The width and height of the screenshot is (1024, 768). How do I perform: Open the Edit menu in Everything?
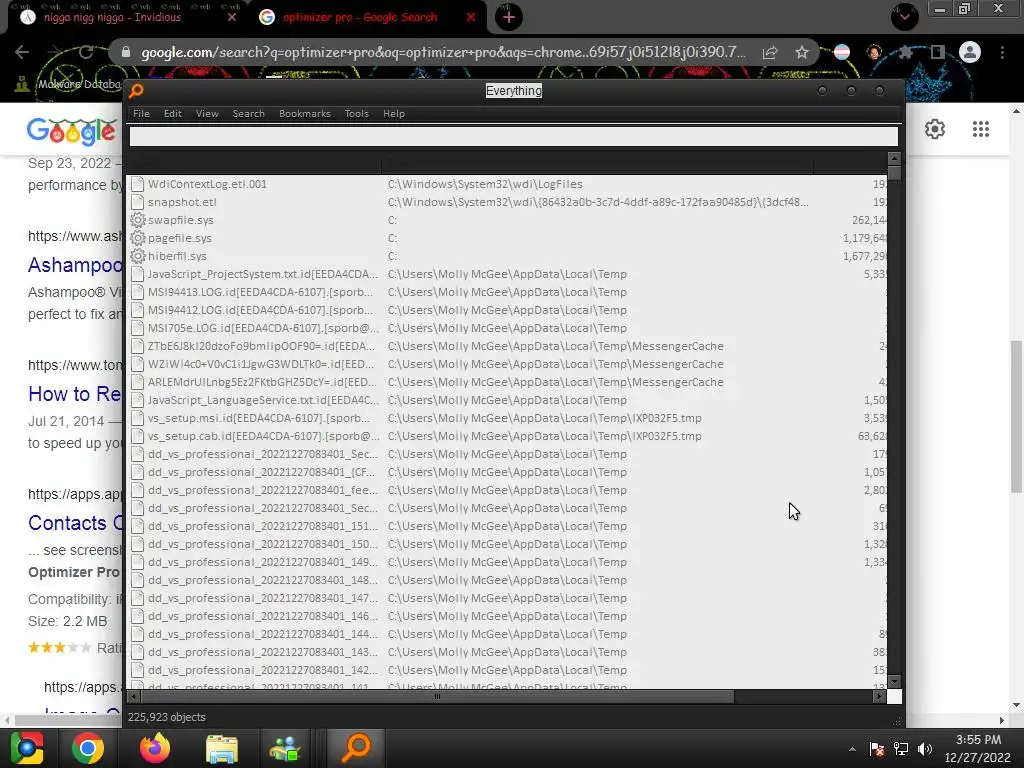[172, 114]
